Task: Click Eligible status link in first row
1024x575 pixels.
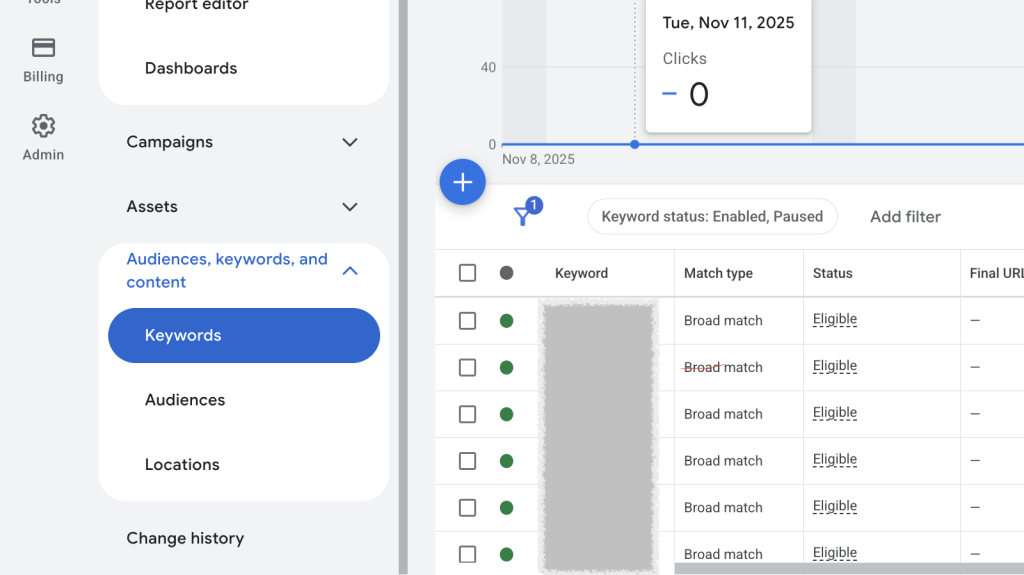Action: tap(834, 320)
